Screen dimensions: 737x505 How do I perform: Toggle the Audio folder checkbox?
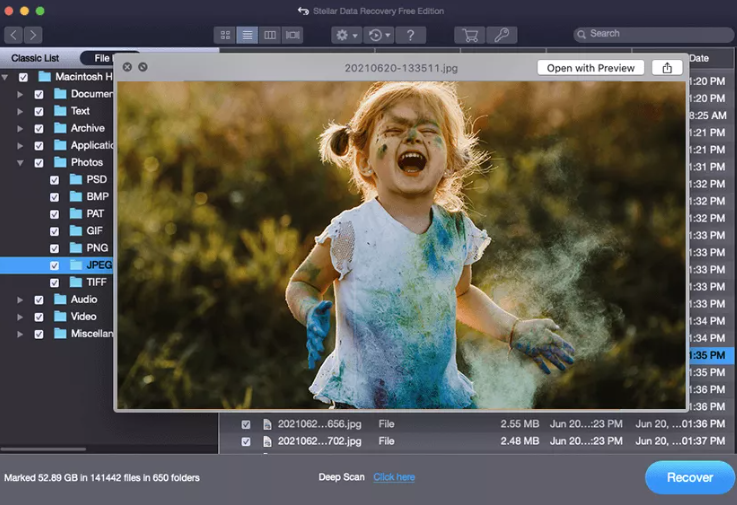tap(39, 299)
